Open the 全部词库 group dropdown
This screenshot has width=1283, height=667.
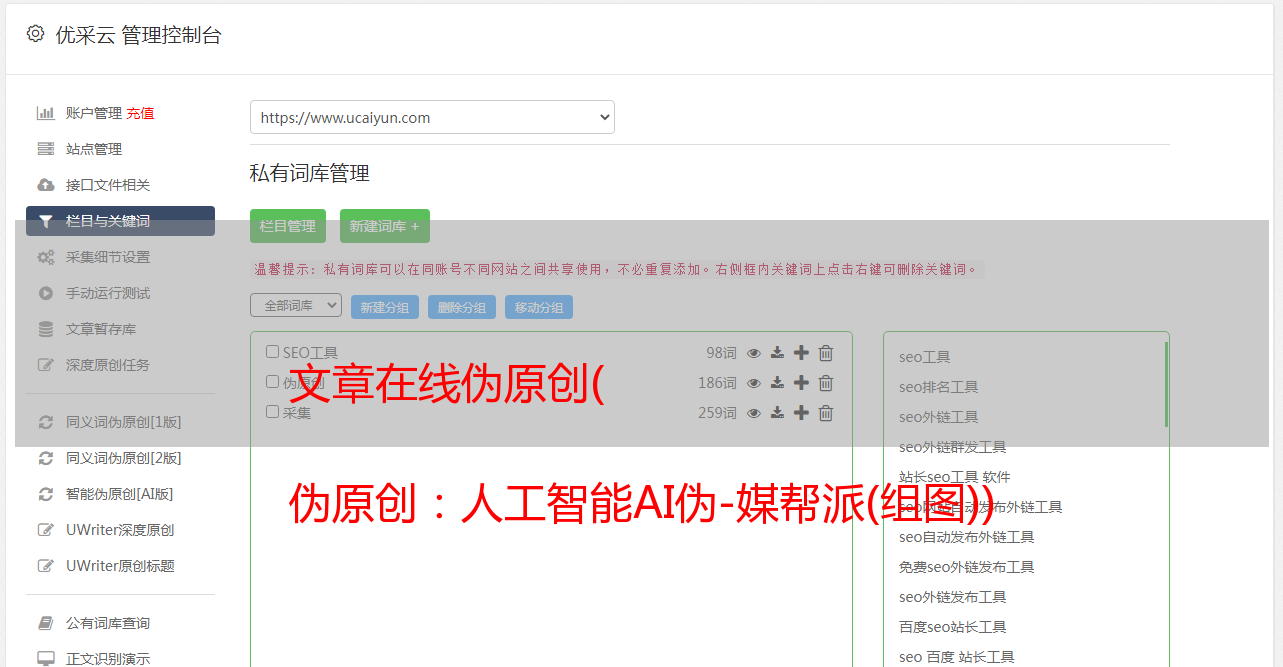296,305
